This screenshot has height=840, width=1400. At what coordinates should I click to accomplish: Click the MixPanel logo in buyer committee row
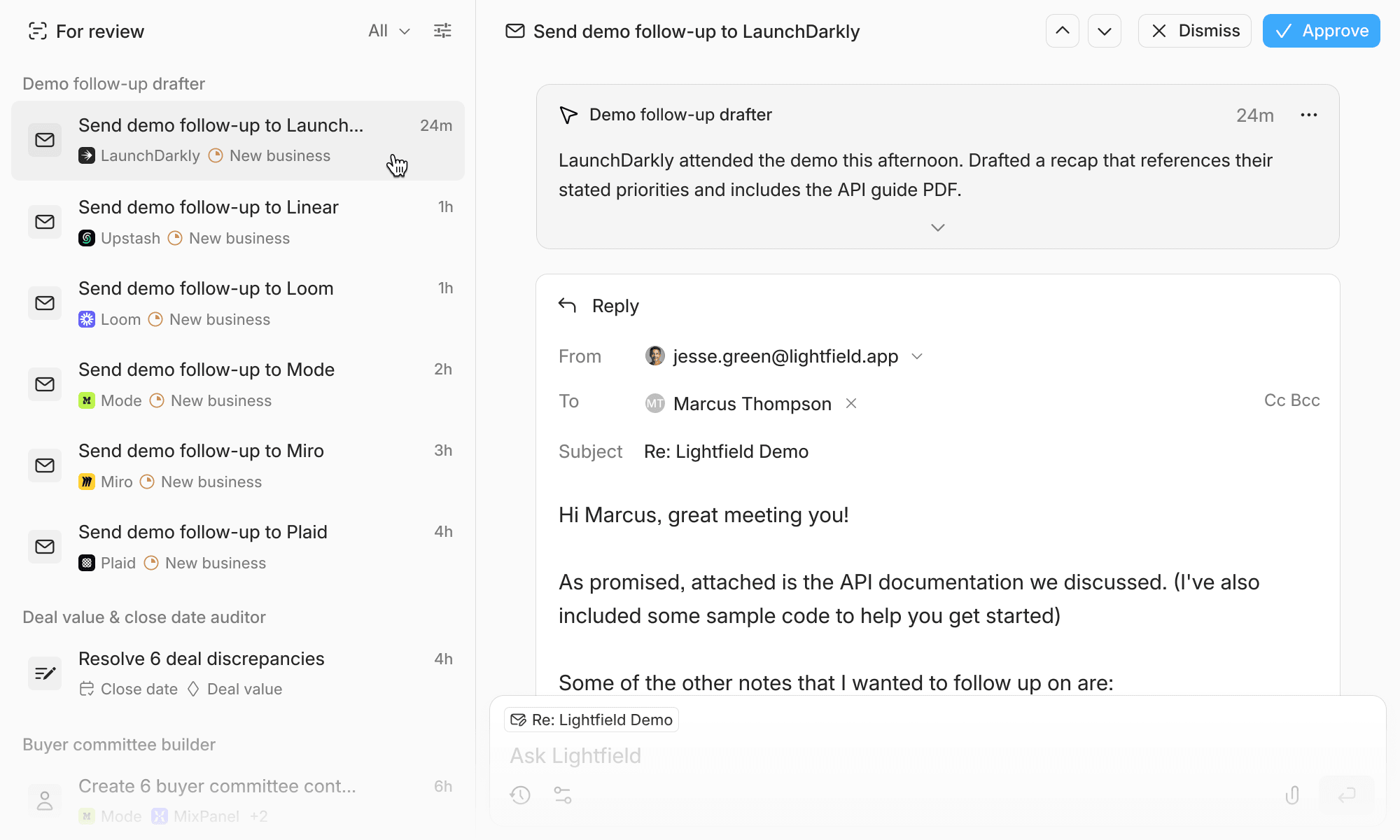click(160, 816)
